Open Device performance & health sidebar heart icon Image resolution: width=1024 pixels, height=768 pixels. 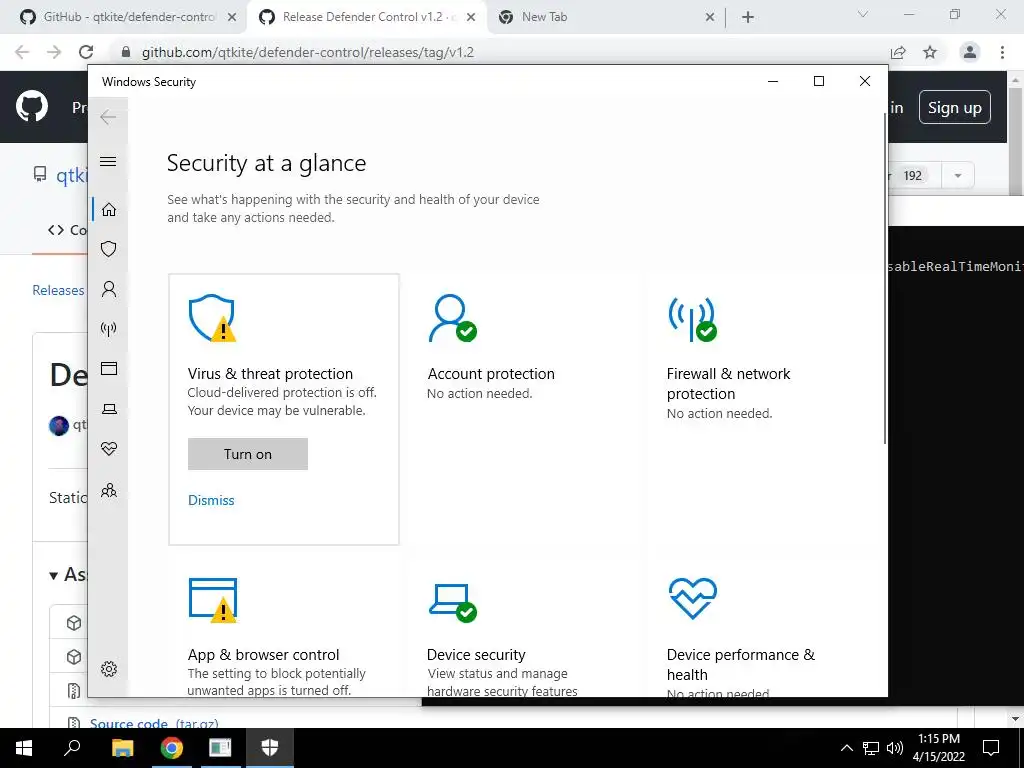108,449
